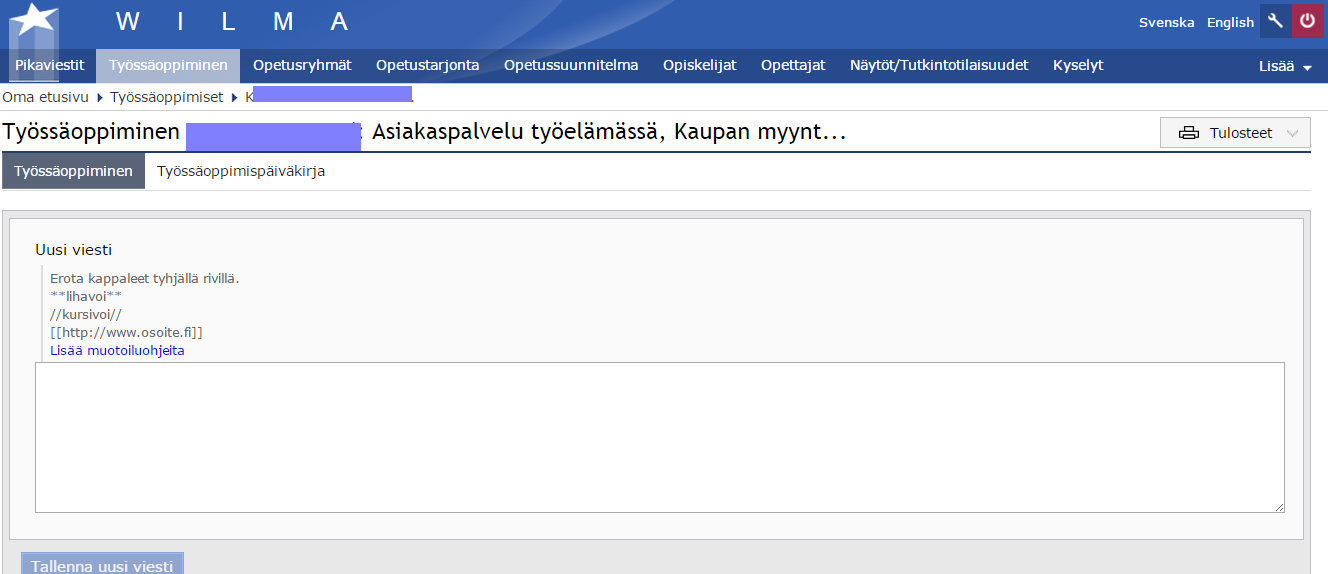The width and height of the screenshot is (1328, 574).
Task: Navigate to Opettajat
Action: [793, 65]
